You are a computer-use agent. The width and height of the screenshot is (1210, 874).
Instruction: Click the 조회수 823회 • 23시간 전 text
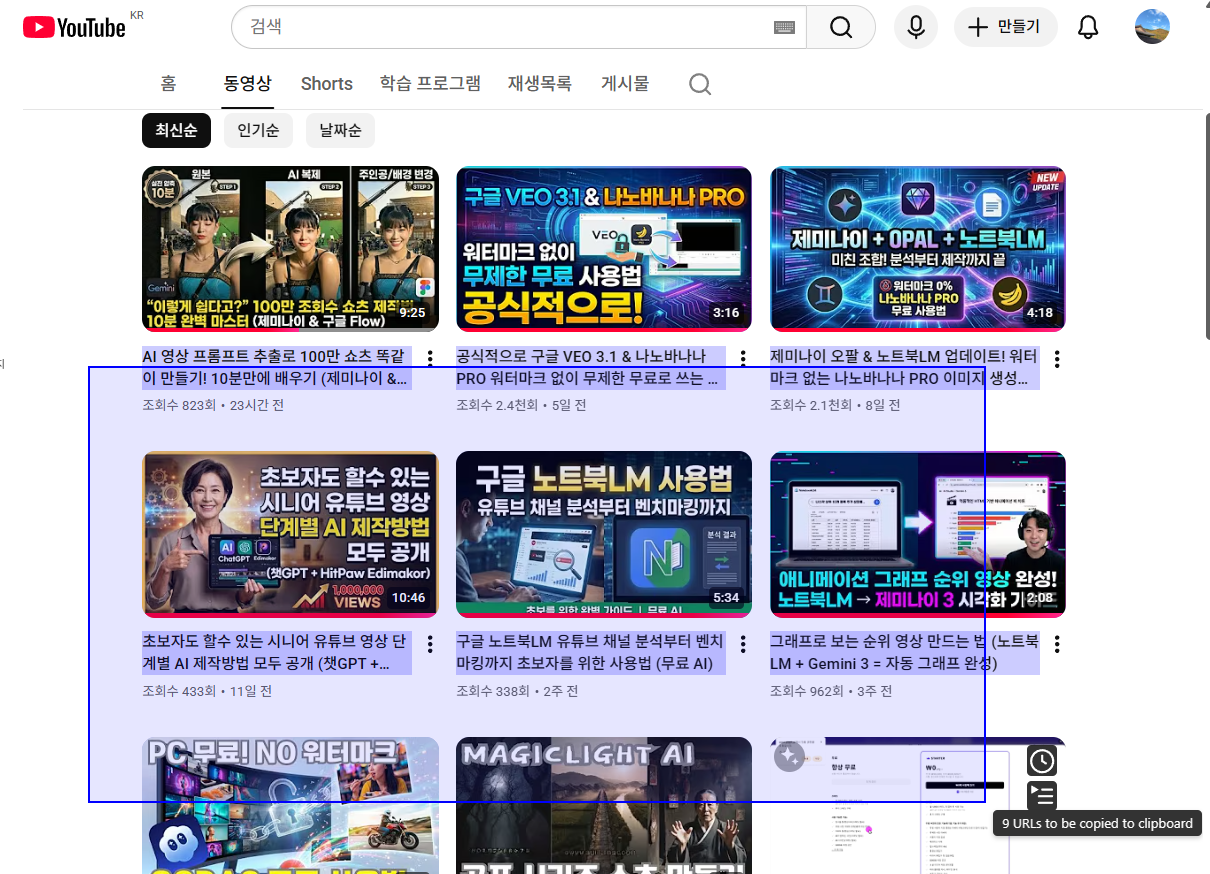[x=213, y=405]
